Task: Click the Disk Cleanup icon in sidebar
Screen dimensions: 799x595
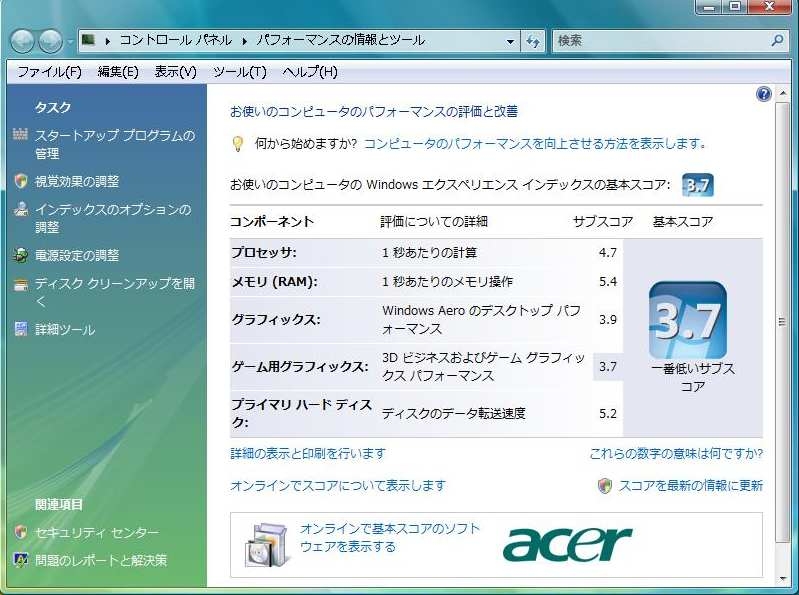Action: pyautogui.click(x=21, y=284)
